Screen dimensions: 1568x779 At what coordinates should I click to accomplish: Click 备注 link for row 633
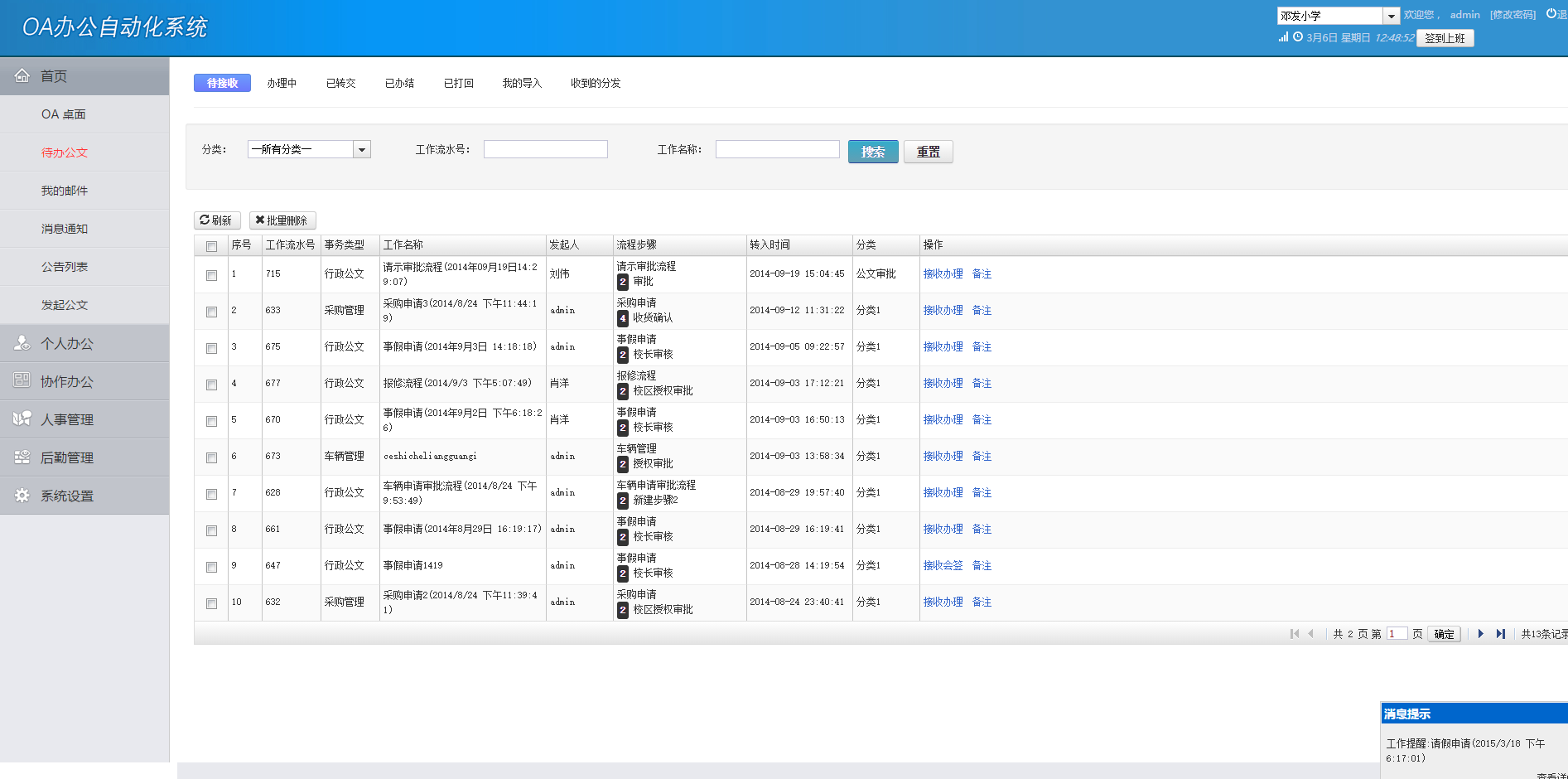point(982,310)
